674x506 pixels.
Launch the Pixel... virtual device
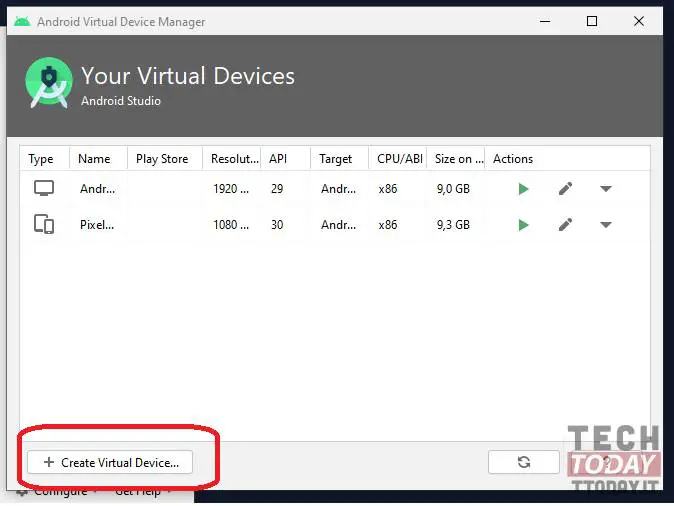point(523,225)
